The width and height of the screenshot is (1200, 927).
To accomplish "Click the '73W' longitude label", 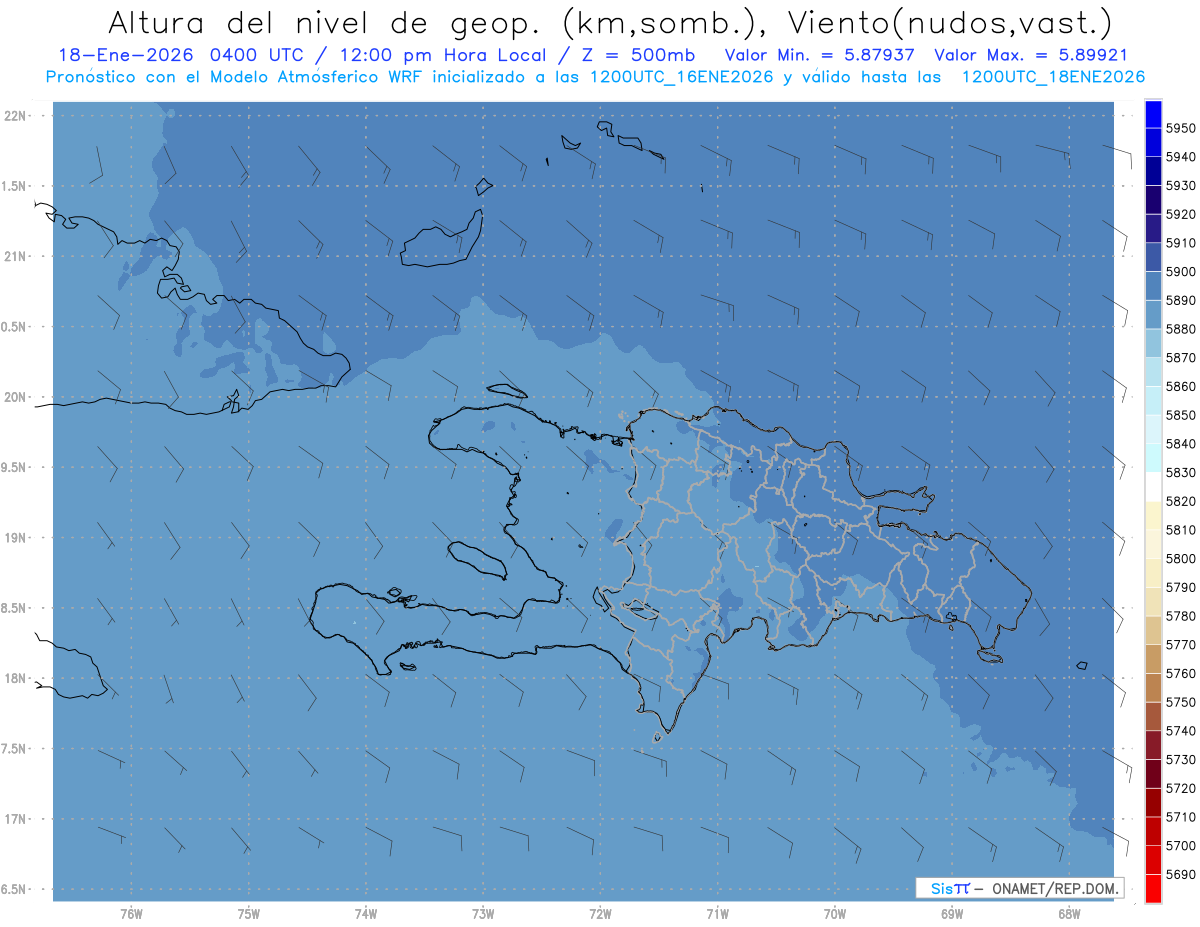I will pyautogui.click(x=483, y=914).
